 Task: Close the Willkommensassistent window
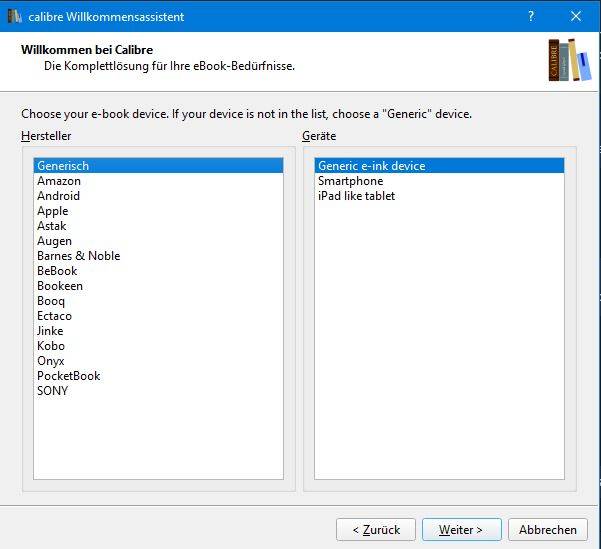point(576,16)
